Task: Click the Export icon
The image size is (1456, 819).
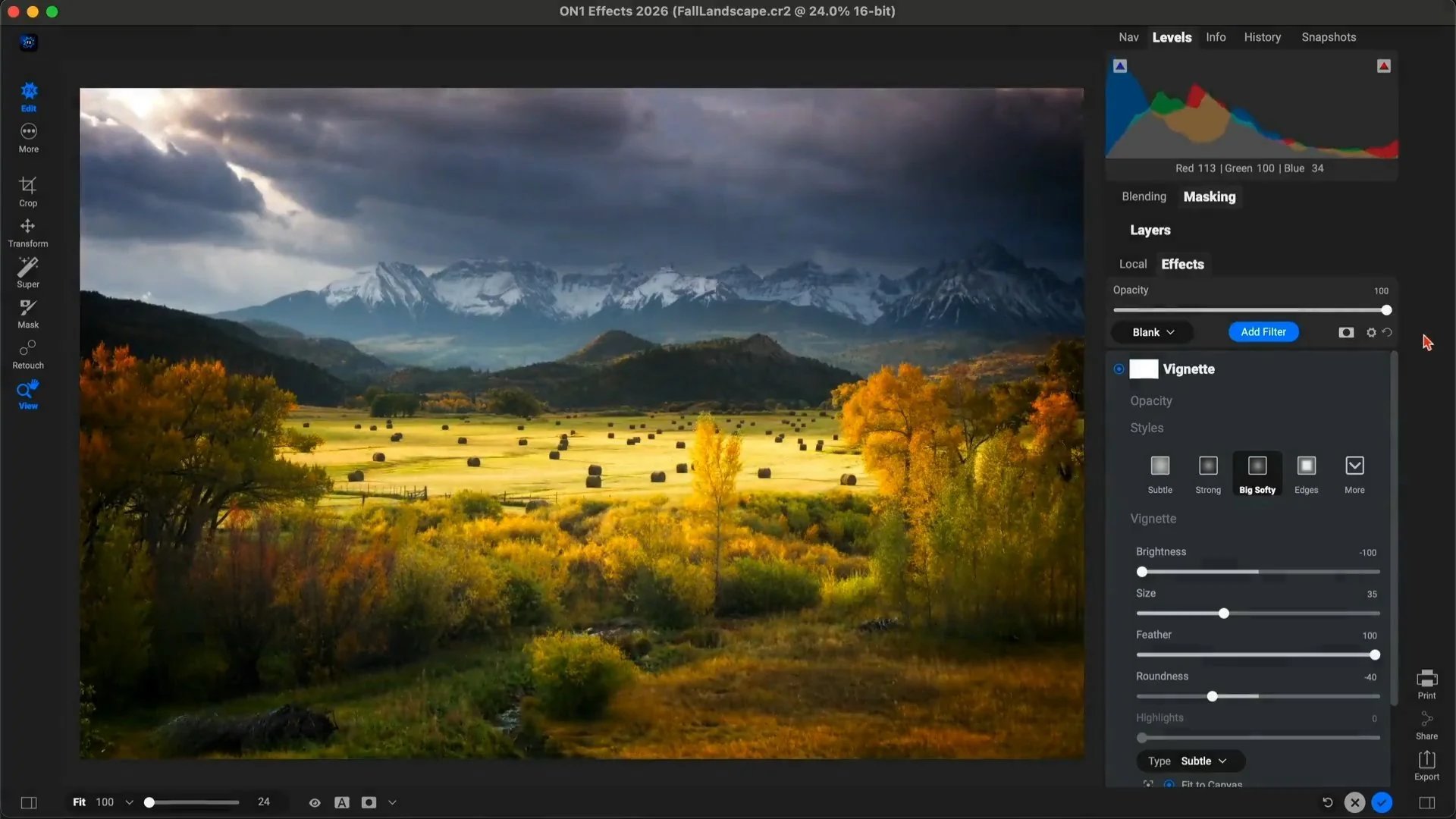Action: [1426, 766]
